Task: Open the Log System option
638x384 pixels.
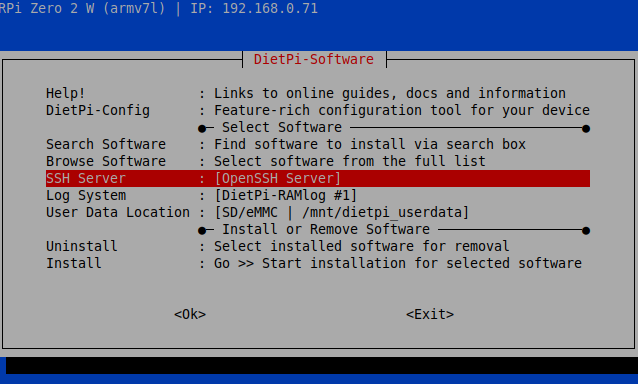Action: pyautogui.click(x=318, y=196)
